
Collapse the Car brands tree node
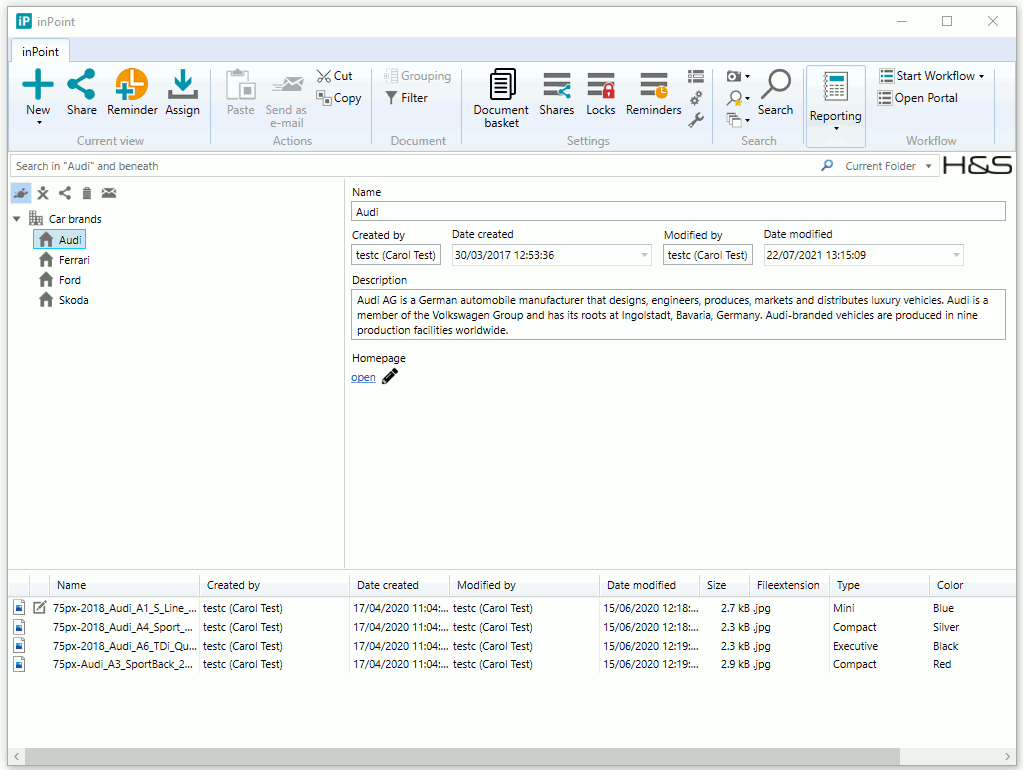[x=17, y=219]
